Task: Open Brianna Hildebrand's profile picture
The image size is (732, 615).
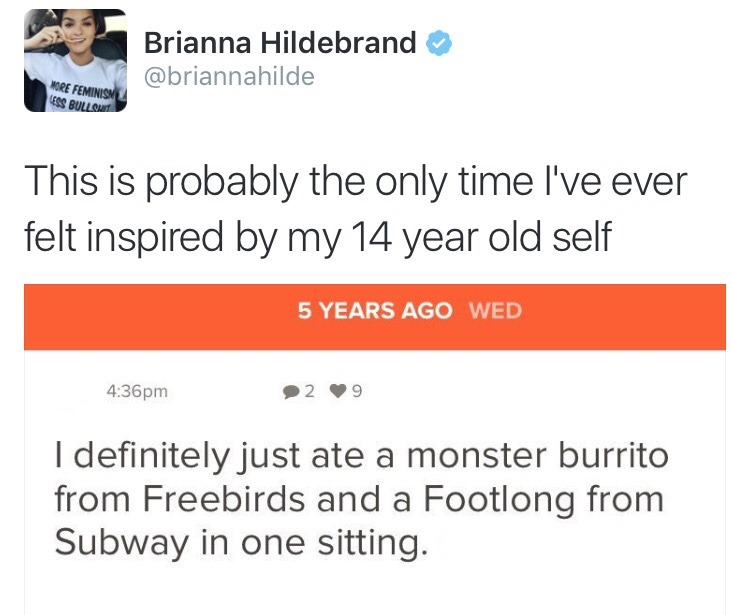Action: coord(76,61)
